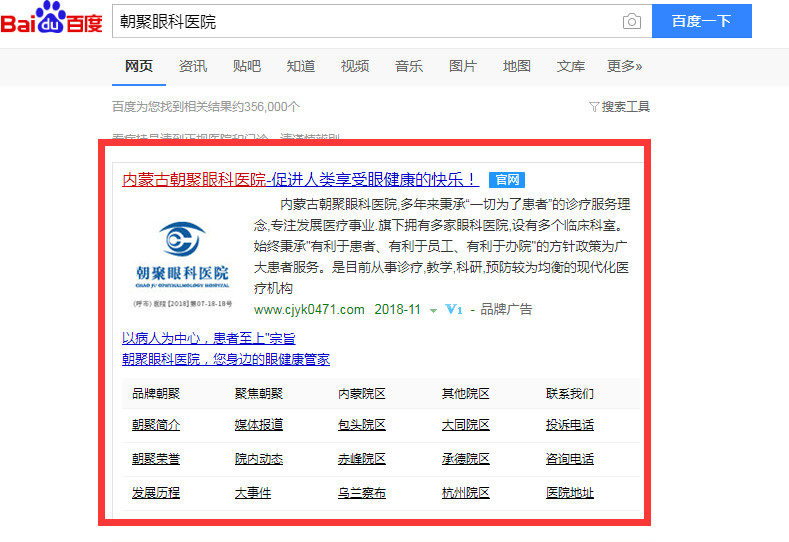Open 搜索工具 filter options
Screen dimensions: 789x542
coord(625,107)
